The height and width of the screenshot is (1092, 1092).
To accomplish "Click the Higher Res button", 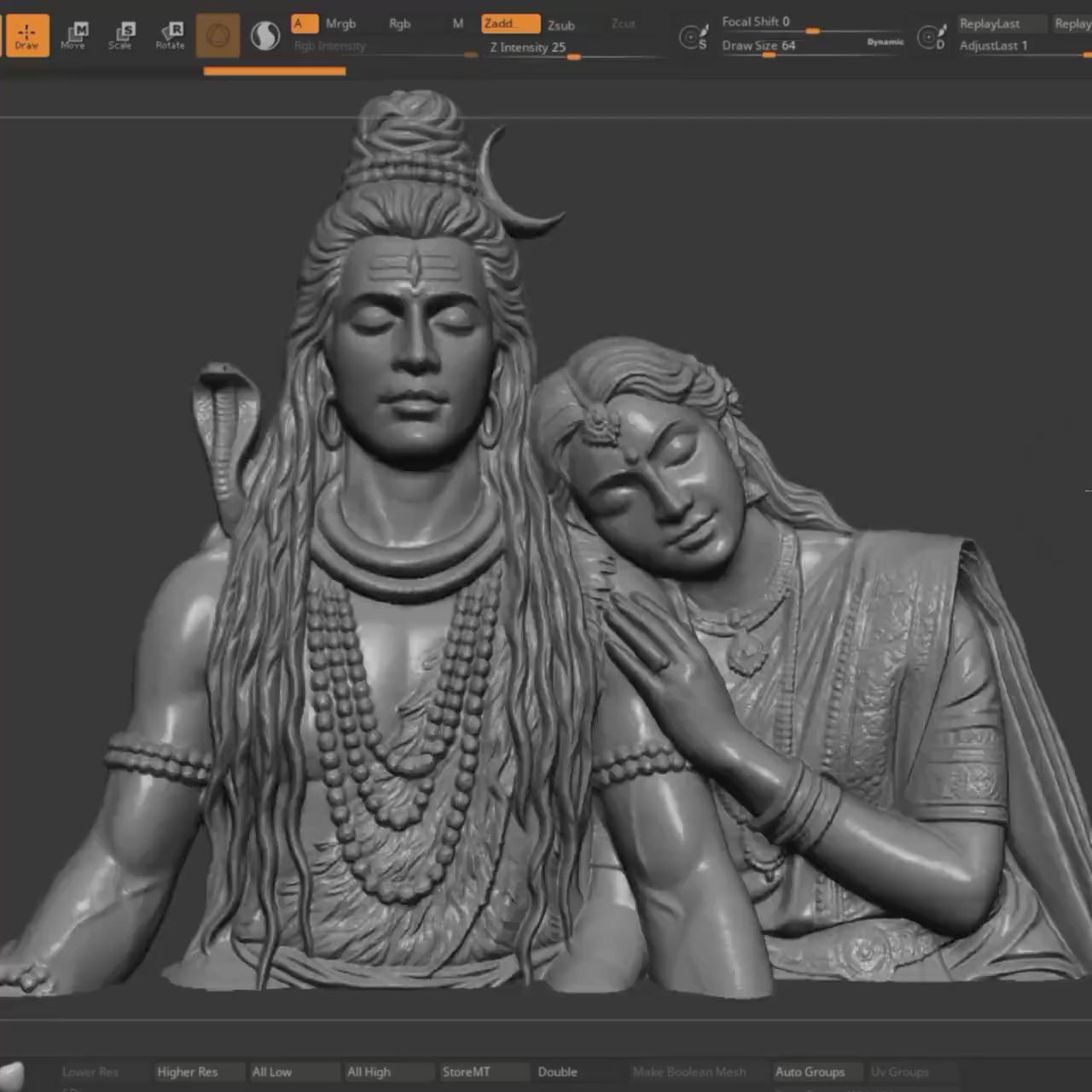I will pyautogui.click(x=200, y=1072).
